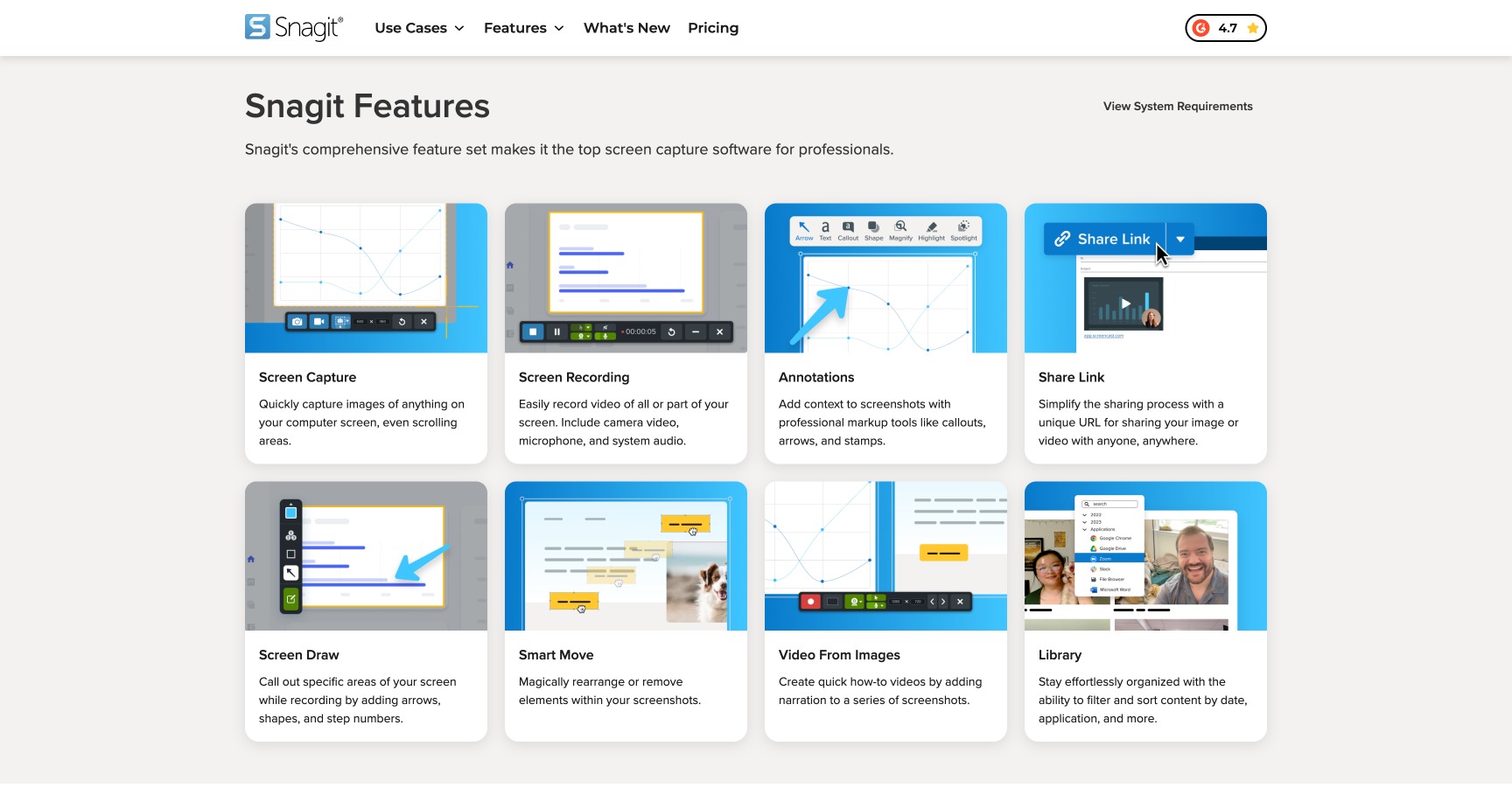The image size is (1512, 802).
Task: Click text 'Call out specific areas of your screen'
Action: click(x=357, y=682)
